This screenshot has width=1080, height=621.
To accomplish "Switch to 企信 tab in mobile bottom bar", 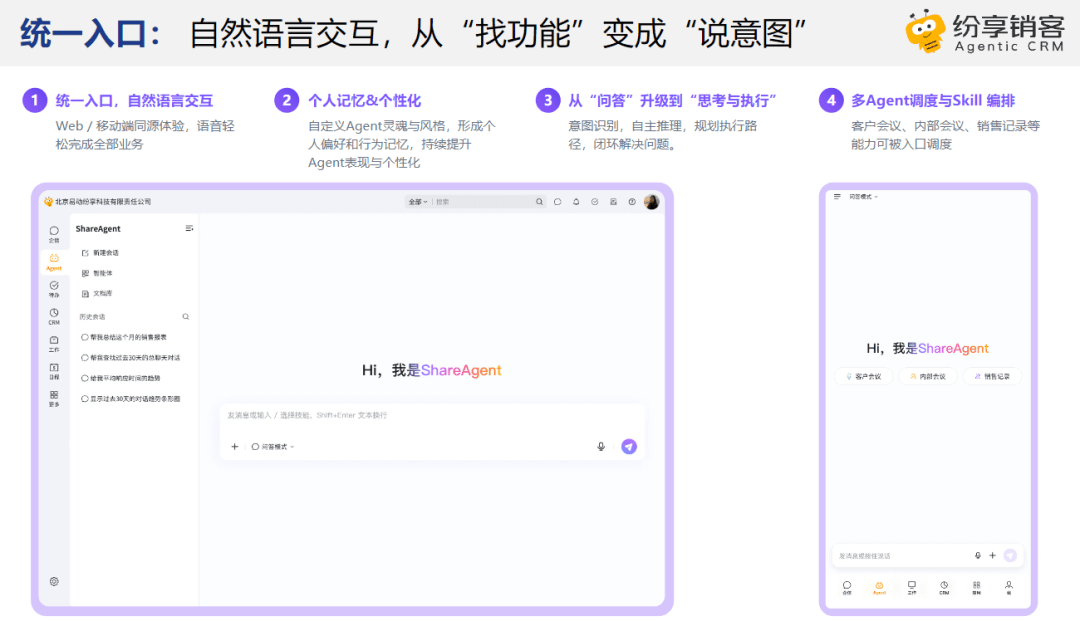I will click(x=847, y=587).
